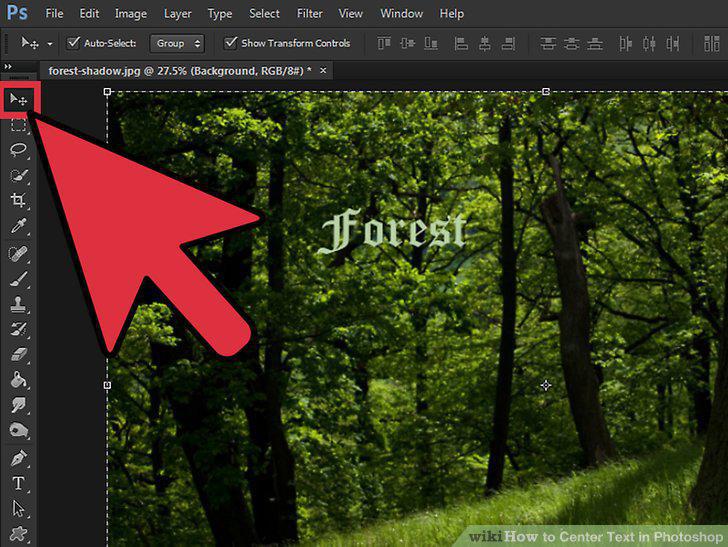Select the Quick Selection tool
This screenshot has height=547, width=728.
(19, 175)
